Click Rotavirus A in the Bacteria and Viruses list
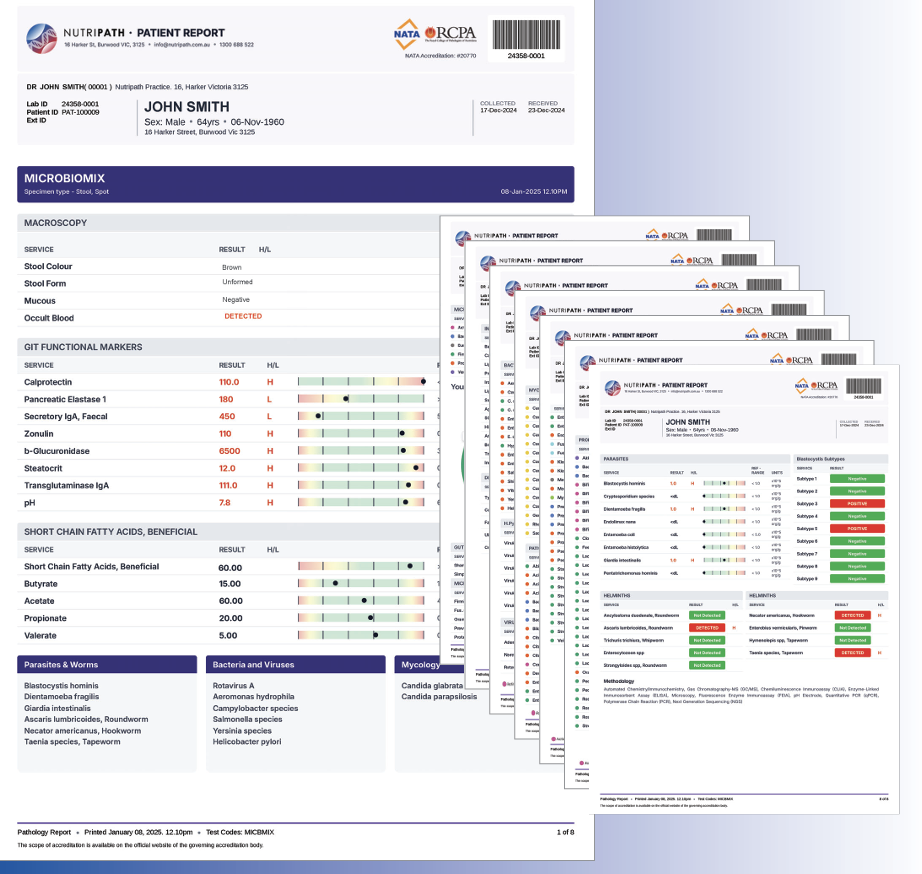922x874 pixels. coord(233,686)
